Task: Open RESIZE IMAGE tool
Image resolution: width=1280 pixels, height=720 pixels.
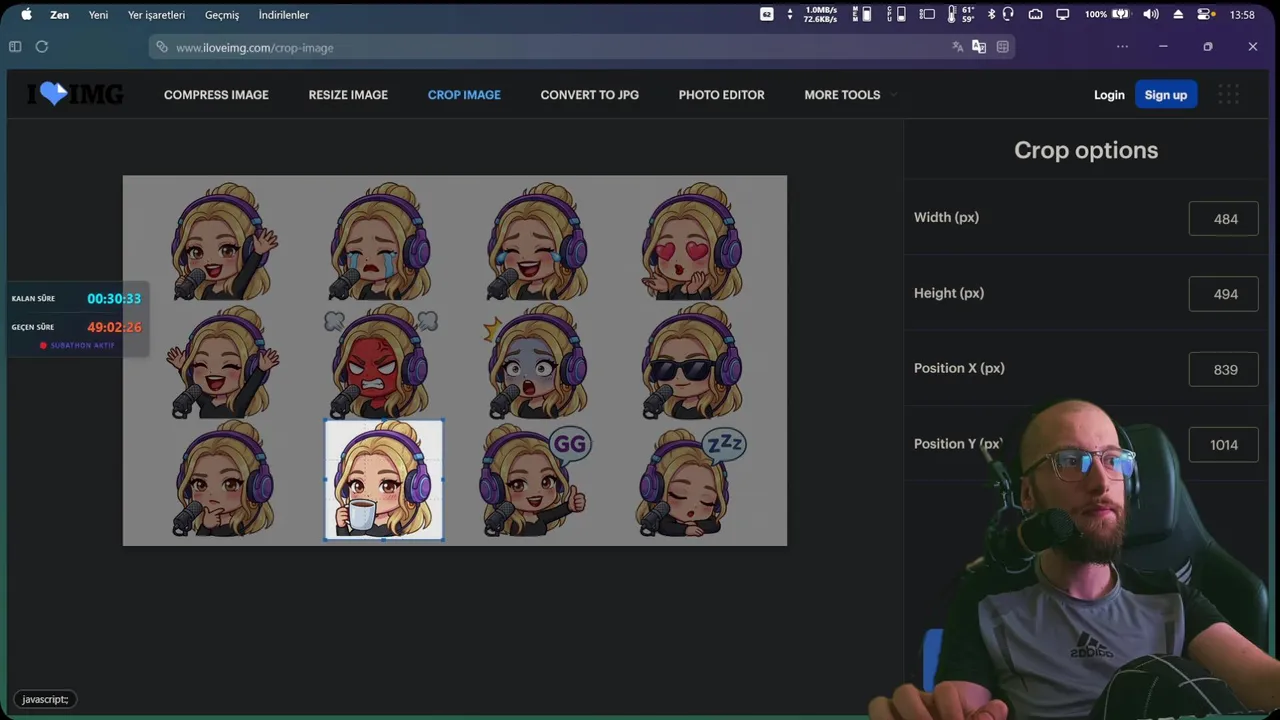Action: (x=348, y=95)
